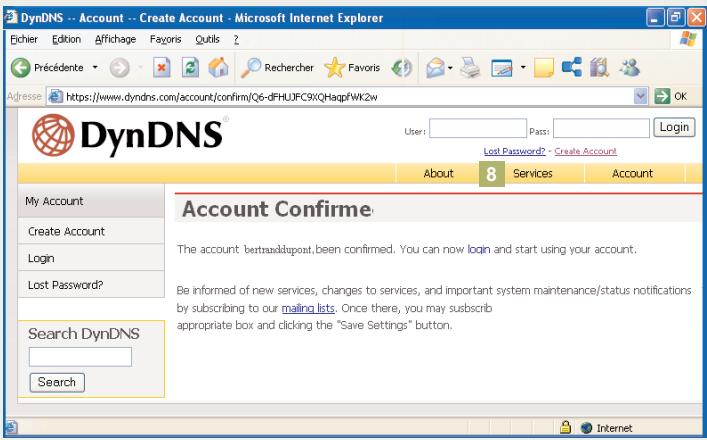Open the top Lost Password? link
This screenshot has height=440, width=707.
pos(514,151)
